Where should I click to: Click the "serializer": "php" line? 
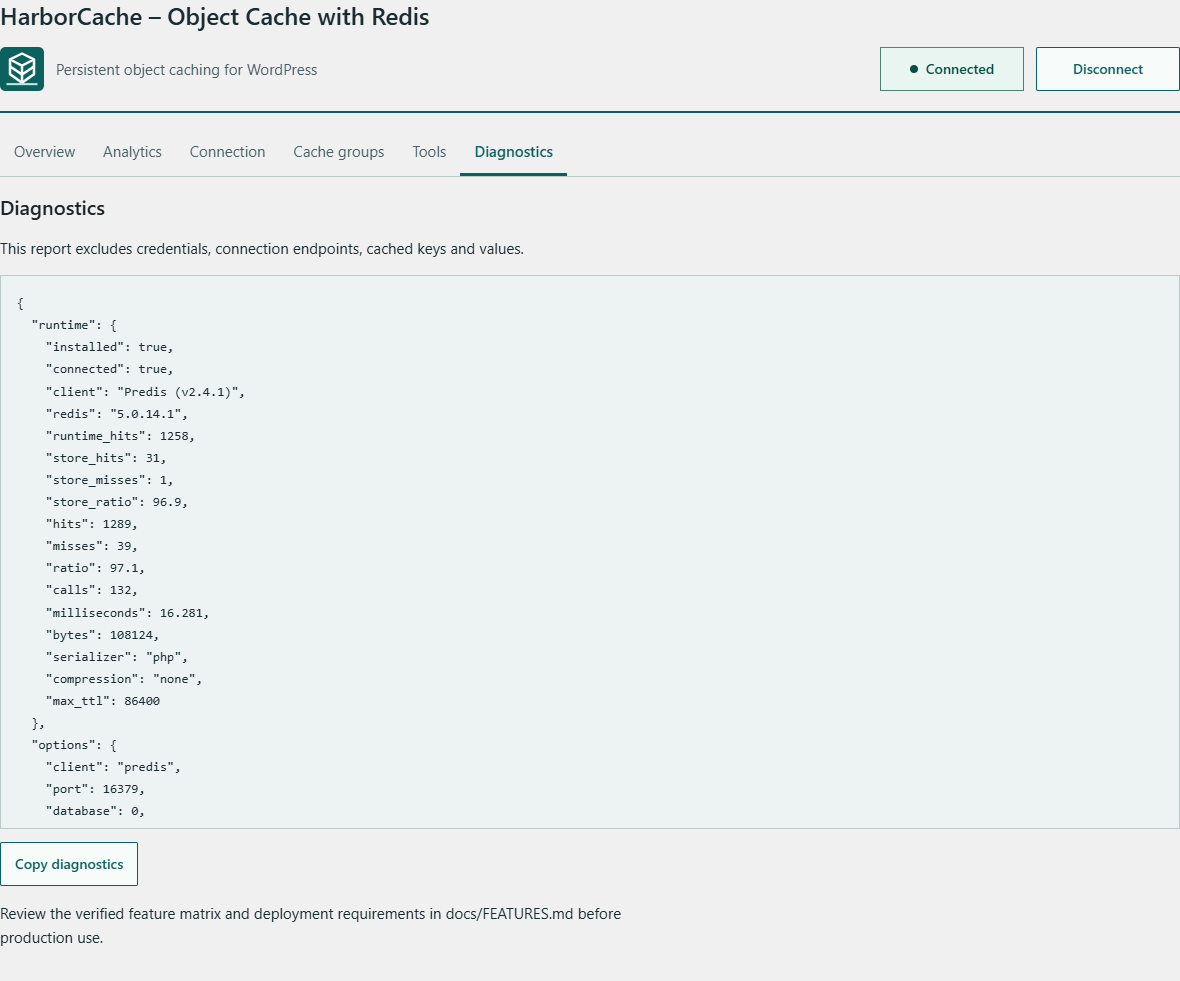click(117, 657)
